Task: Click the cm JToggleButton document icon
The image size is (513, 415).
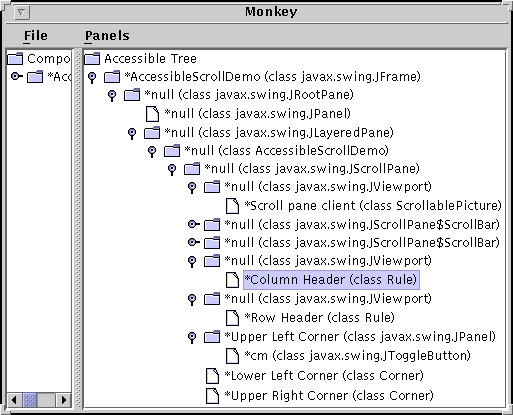Action: coord(232,356)
